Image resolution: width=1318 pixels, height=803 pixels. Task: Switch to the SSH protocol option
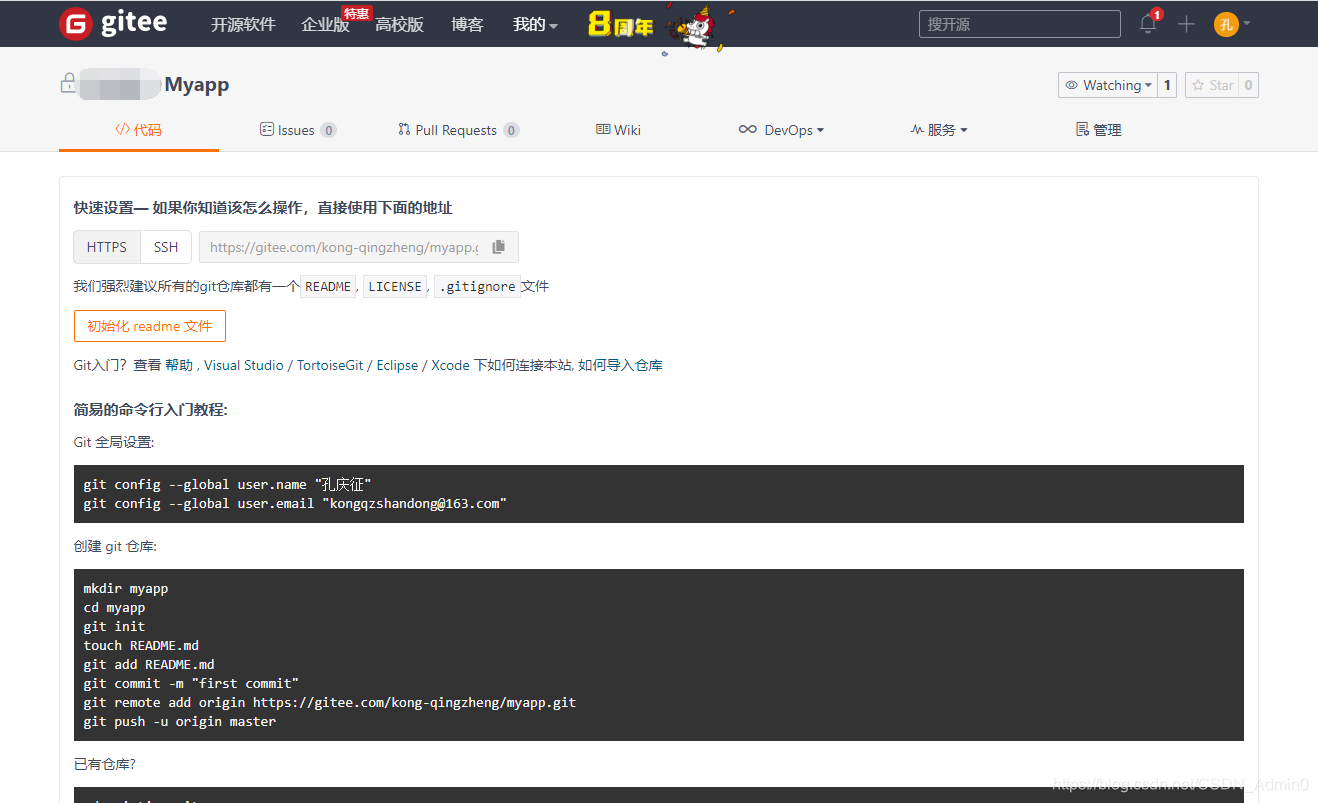tap(165, 246)
